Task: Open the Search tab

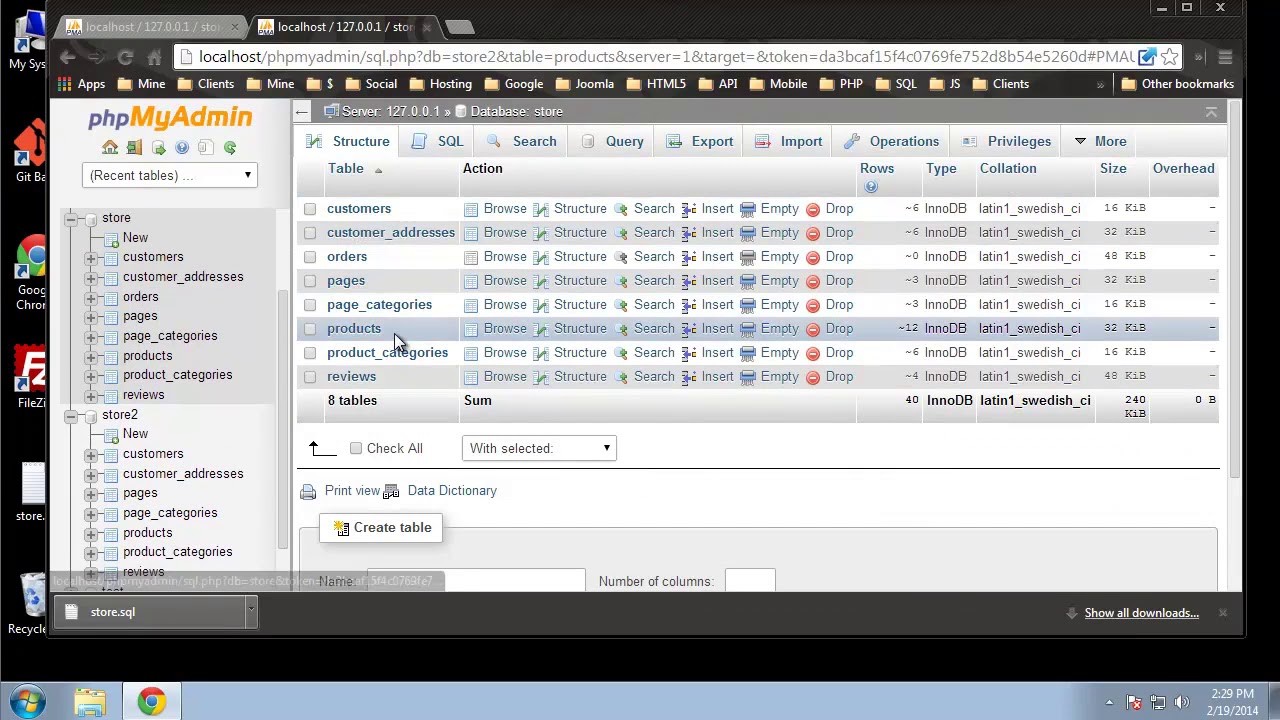Action: [x=521, y=142]
